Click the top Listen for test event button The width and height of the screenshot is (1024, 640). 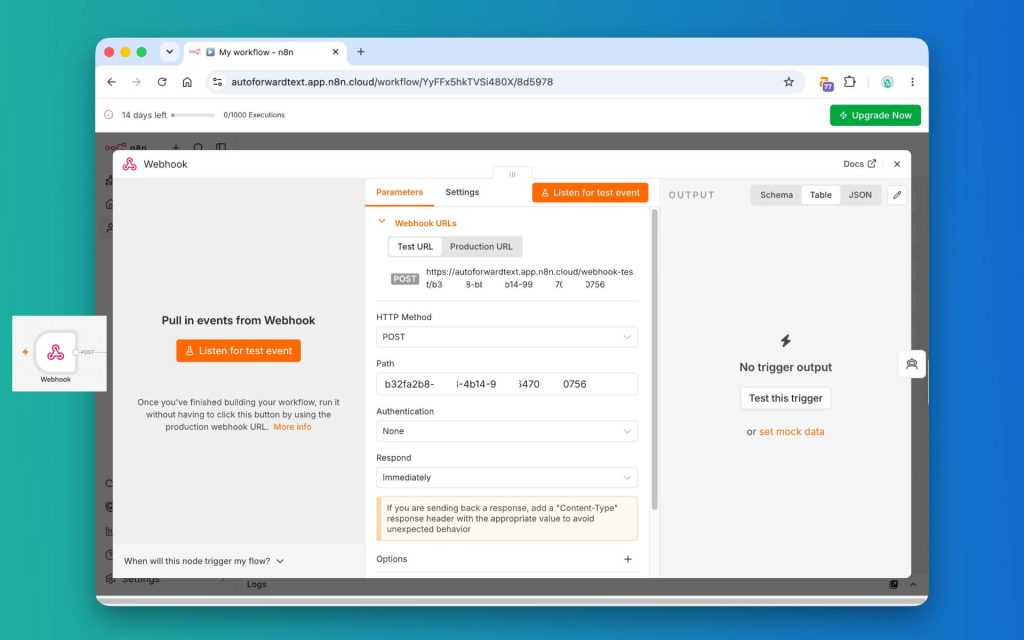click(x=590, y=193)
